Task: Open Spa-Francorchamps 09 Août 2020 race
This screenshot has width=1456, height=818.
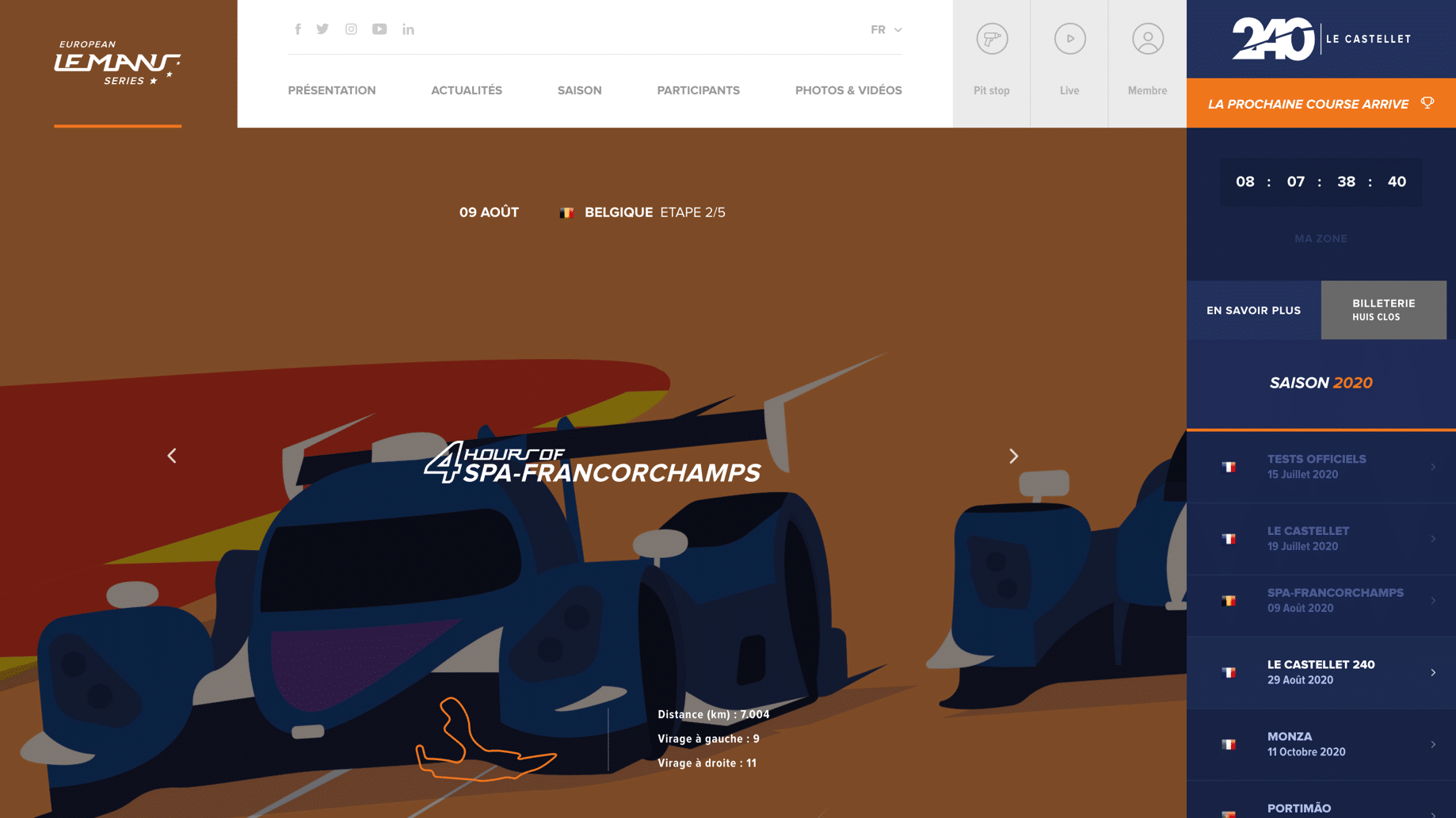Action: tap(1321, 601)
